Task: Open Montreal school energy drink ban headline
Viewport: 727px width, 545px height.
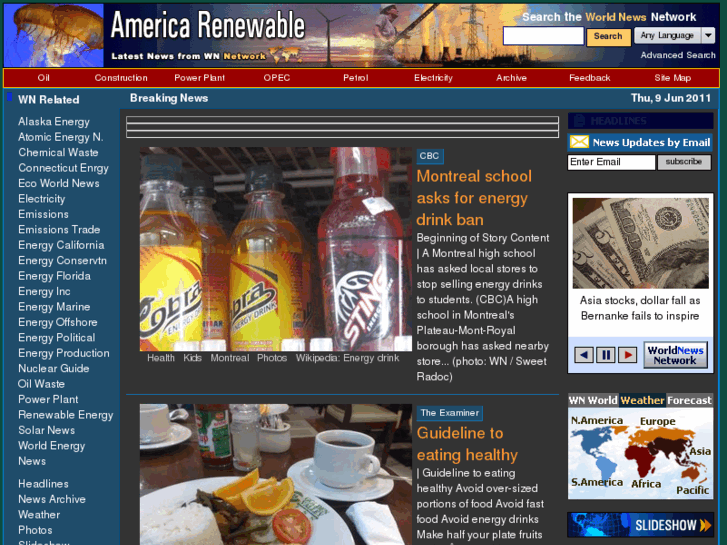Action: coord(474,198)
